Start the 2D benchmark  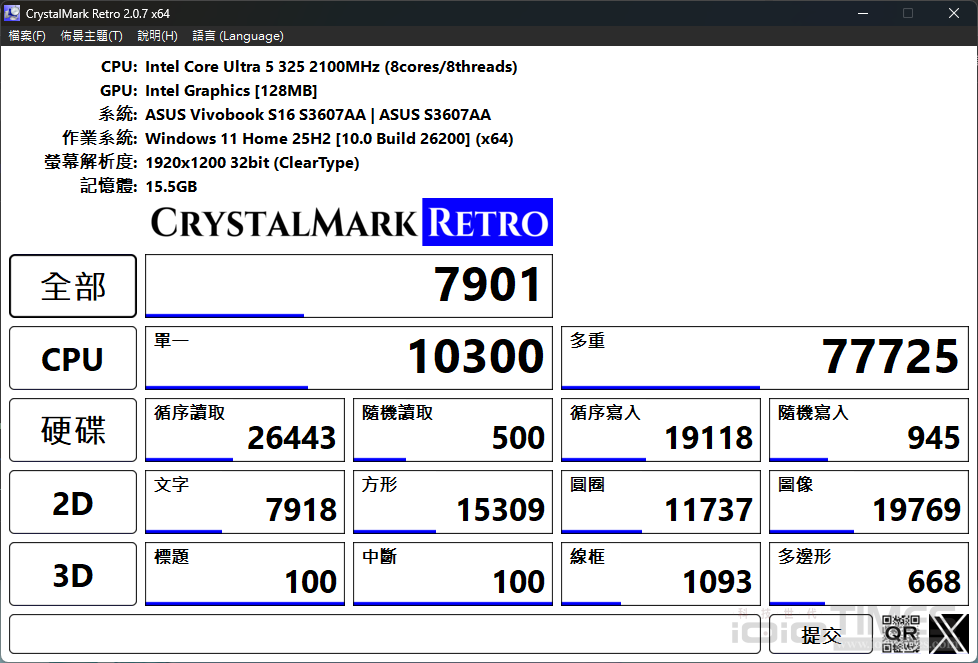click(x=72, y=502)
